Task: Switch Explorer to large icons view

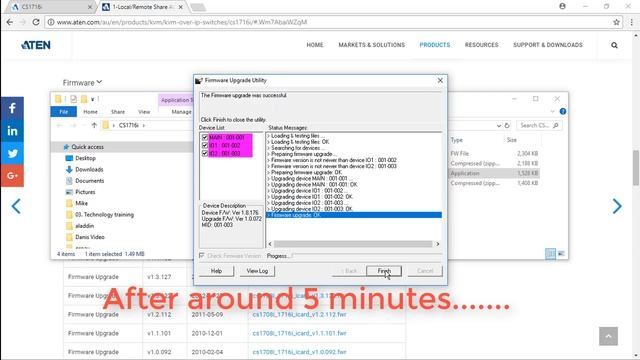Action: point(561,254)
